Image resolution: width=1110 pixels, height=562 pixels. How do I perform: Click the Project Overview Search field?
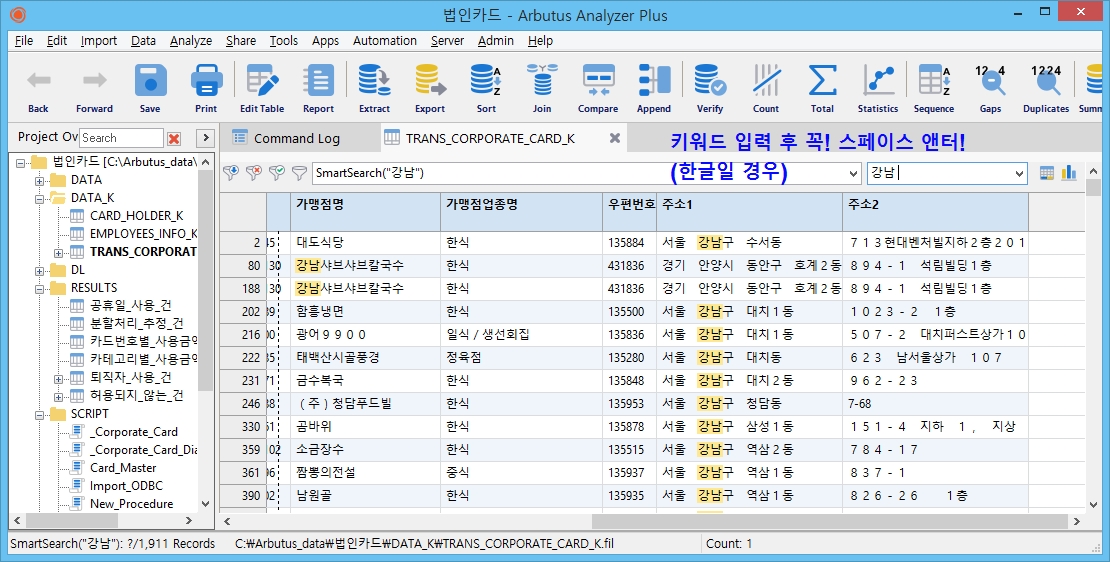coord(121,138)
